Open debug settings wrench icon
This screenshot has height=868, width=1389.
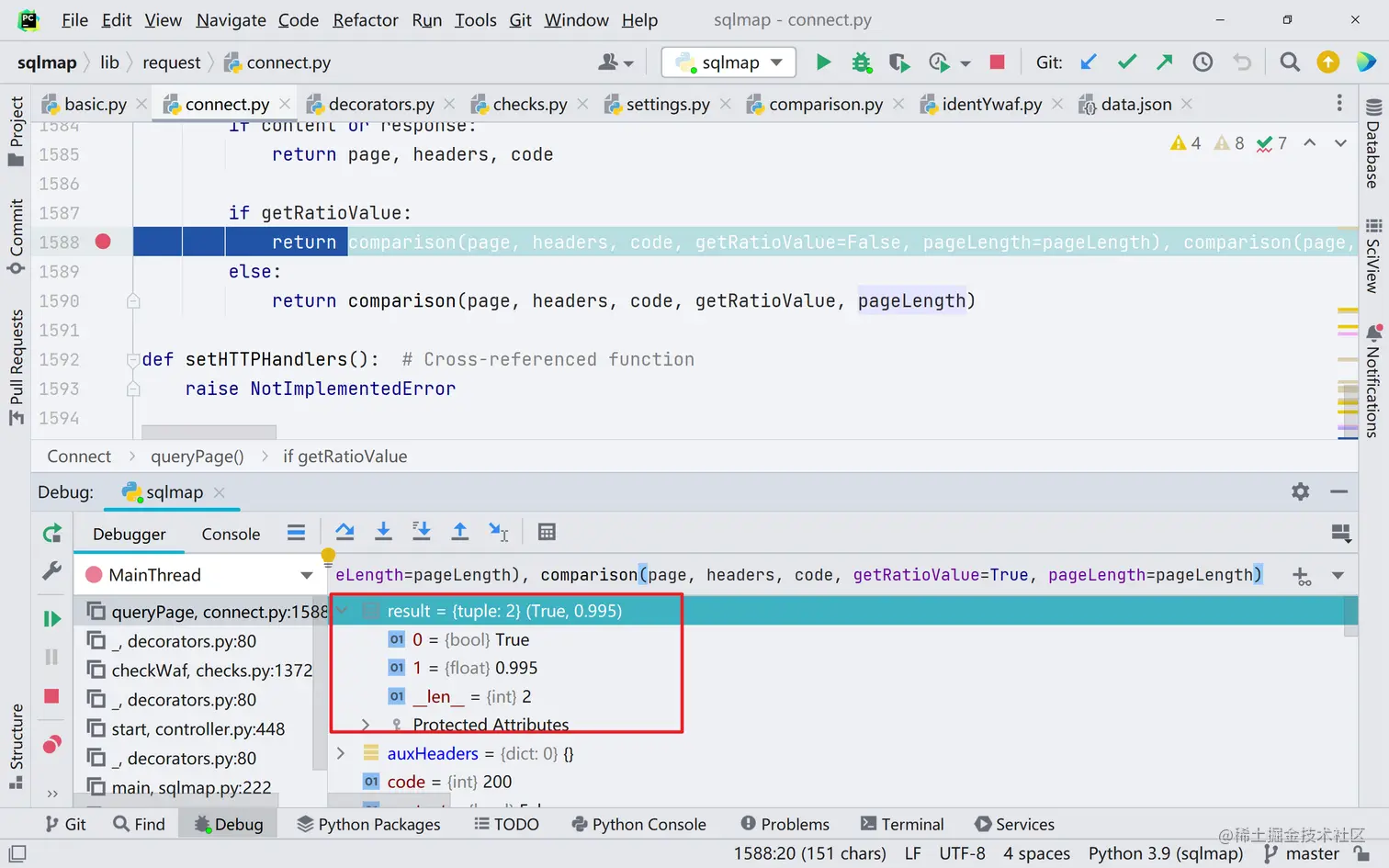pos(52,571)
